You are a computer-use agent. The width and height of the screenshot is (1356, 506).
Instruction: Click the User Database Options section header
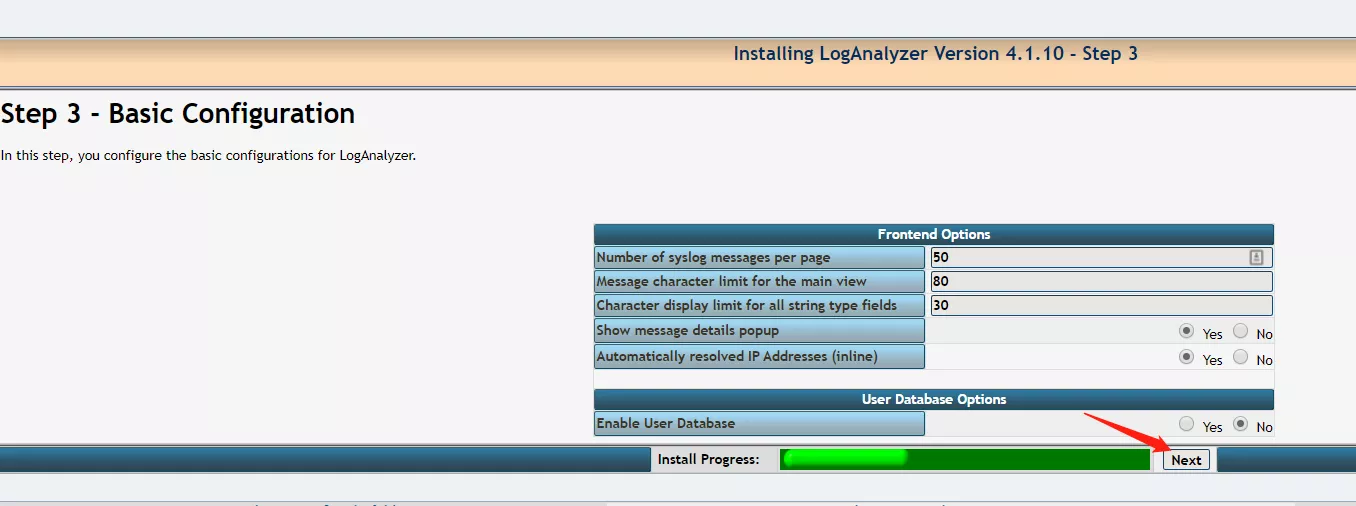pos(933,399)
